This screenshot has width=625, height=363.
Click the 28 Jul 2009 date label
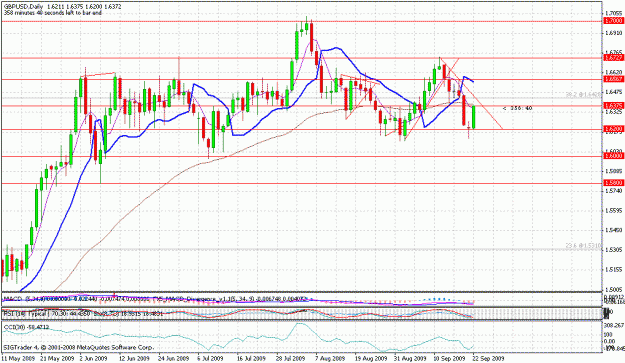(x=290, y=358)
